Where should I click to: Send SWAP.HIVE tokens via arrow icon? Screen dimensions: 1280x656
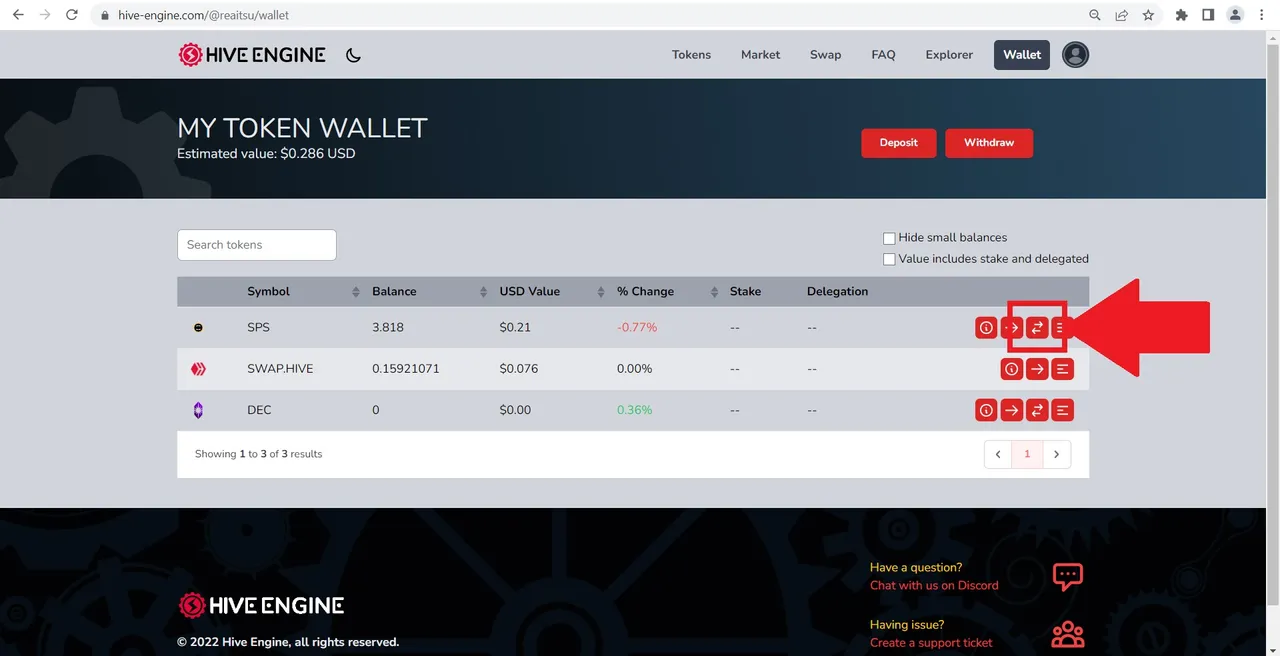[1037, 369]
